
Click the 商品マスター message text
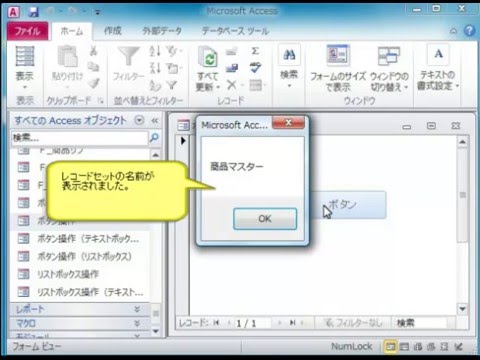click(237, 166)
